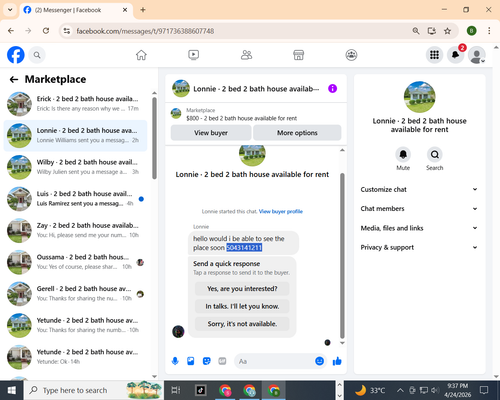The image size is (500, 400).
Task: Expand Customize chat section
Action: click(x=419, y=189)
